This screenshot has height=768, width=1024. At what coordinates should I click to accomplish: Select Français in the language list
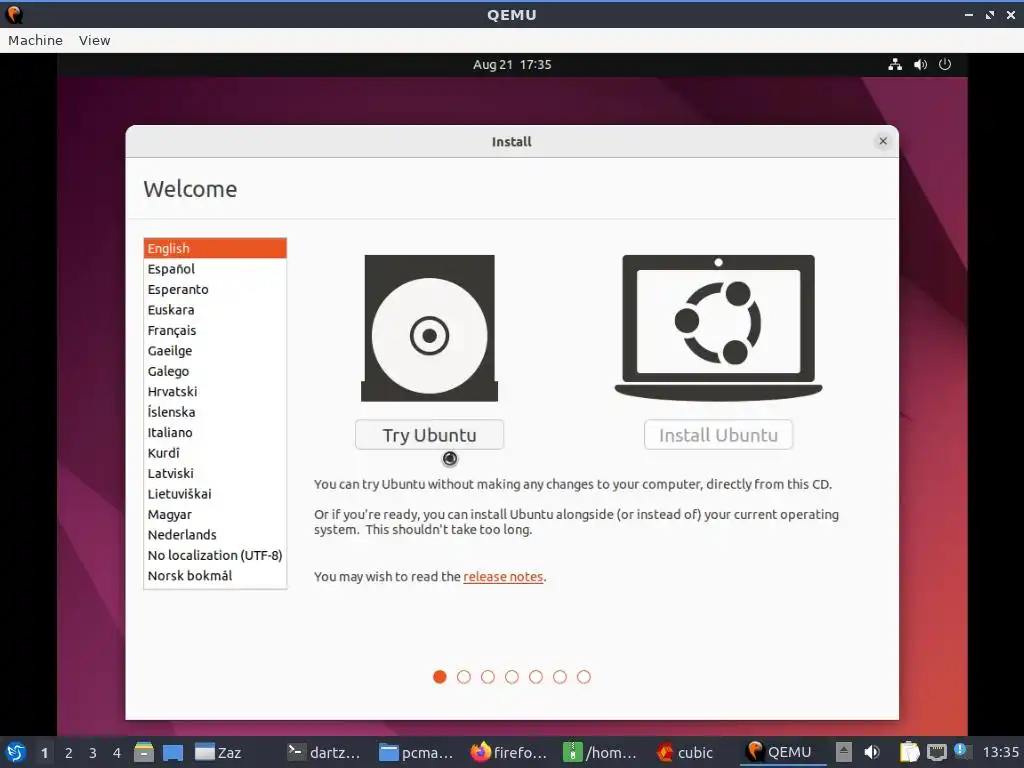tap(215, 330)
